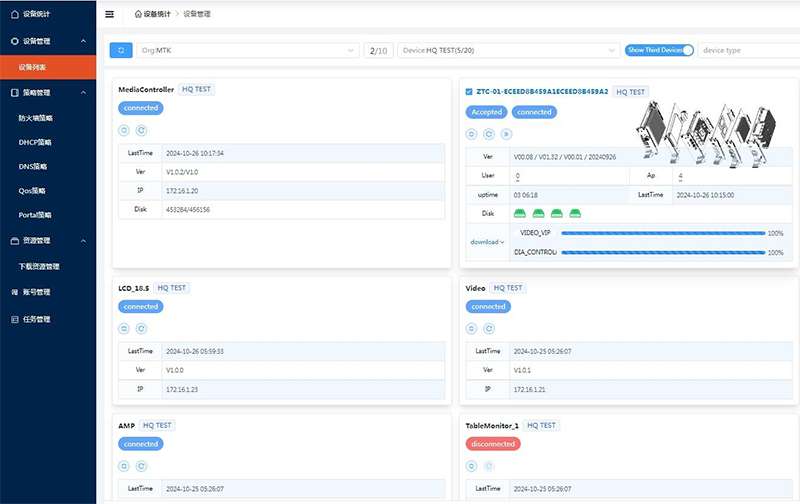Screen dimensions: 800x504
Task: Uncheck the ZTC-01-ECEED8B459A1 device checkbox
Action: 469,92
